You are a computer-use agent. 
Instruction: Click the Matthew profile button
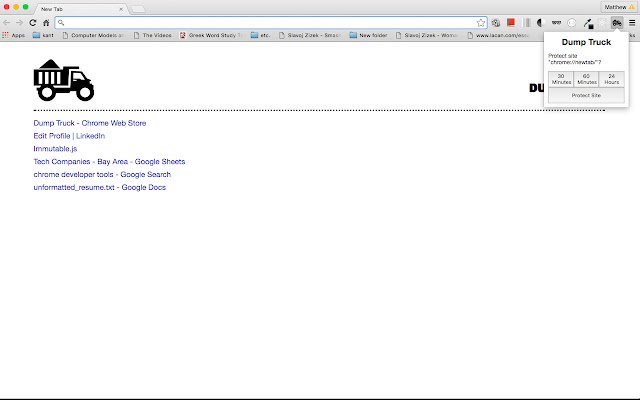pos(619,7)
